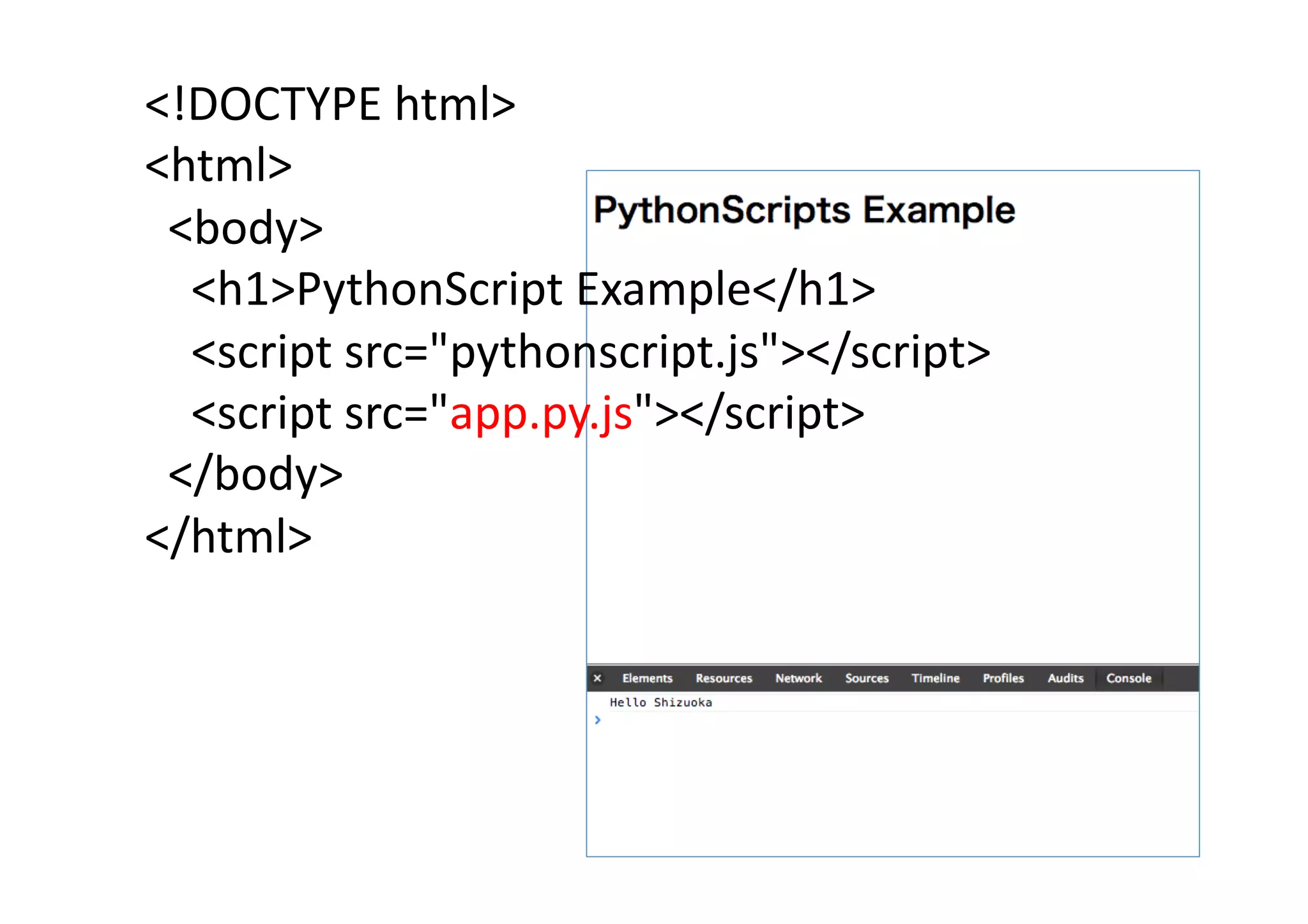Screen dimensions: 1308x924
Task: Click the opening '<body>' tag text
Action: point(246,228)
